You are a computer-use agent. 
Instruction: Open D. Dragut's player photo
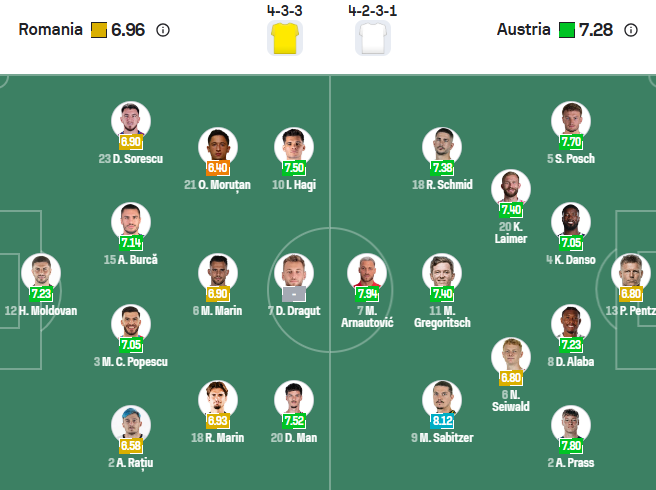[294, 273]
